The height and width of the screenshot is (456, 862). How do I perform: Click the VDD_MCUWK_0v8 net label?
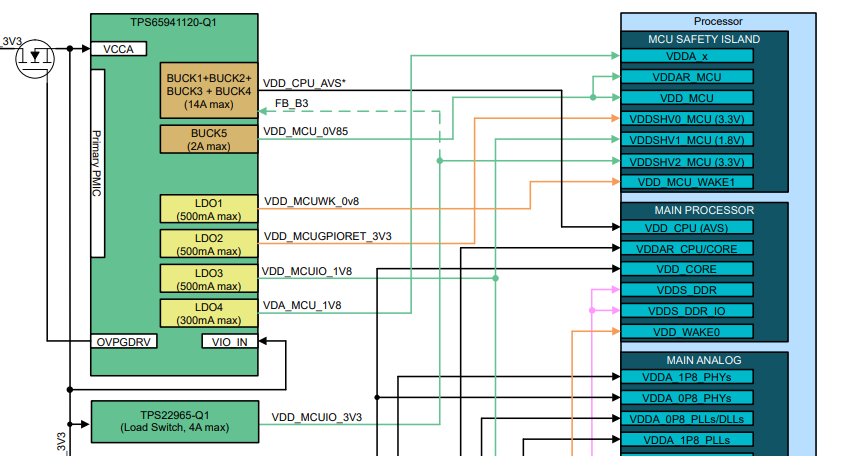(311, 201)
